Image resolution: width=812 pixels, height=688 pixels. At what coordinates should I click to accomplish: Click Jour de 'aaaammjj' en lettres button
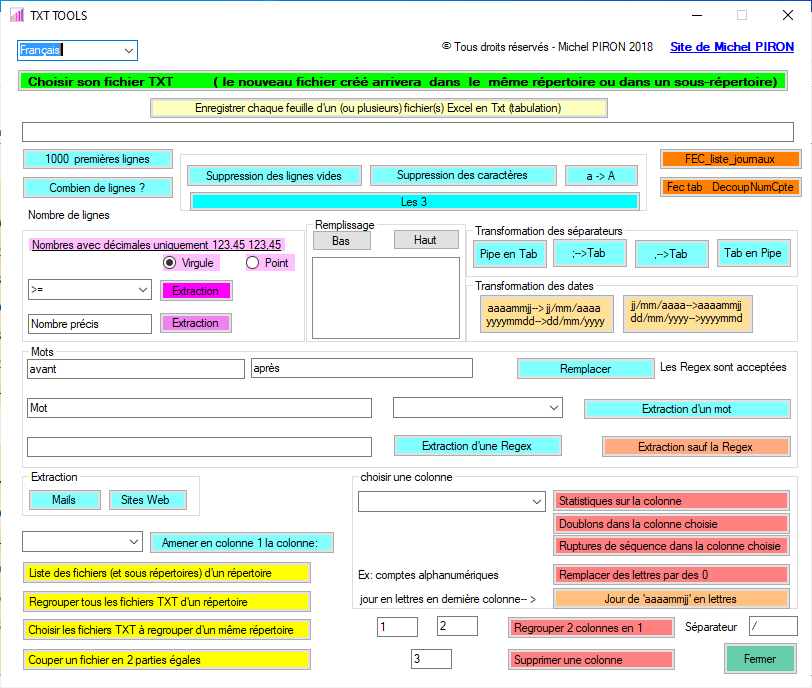click(x=671, y=599)
